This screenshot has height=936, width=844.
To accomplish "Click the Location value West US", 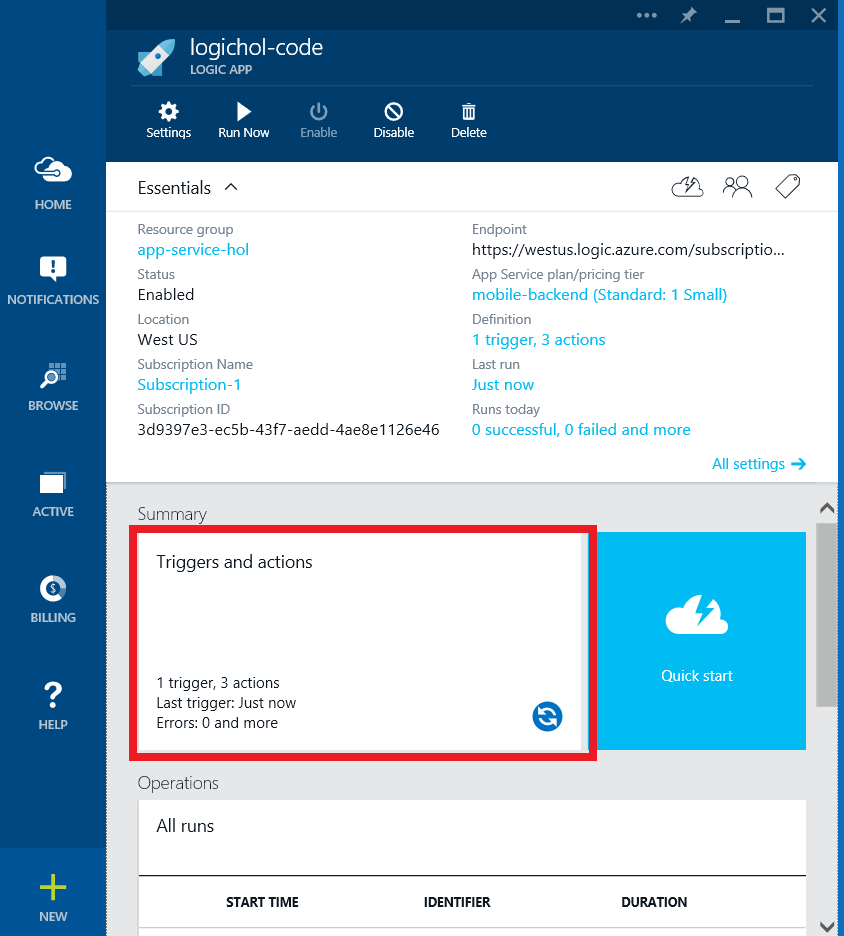I will [x=167, y=340].
